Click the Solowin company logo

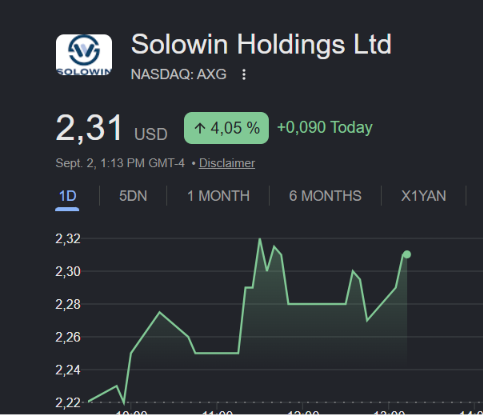tap(84, 55)
